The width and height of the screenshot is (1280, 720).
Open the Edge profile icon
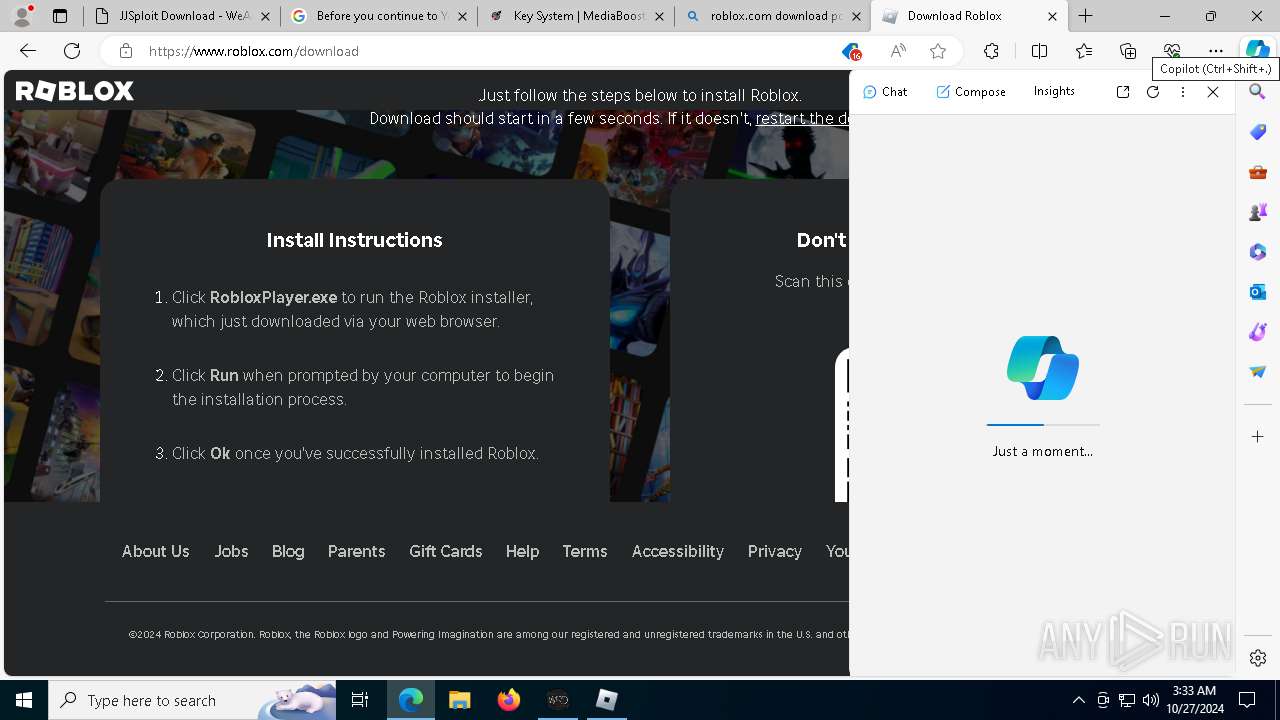coord(22,16)
